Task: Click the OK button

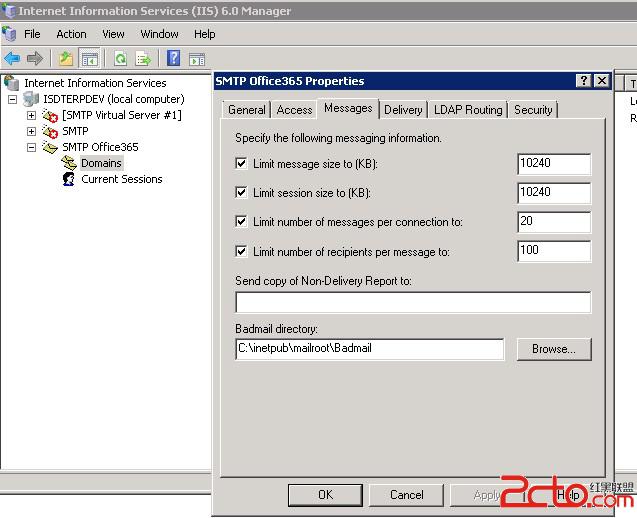Action: (x=325, y=495)
